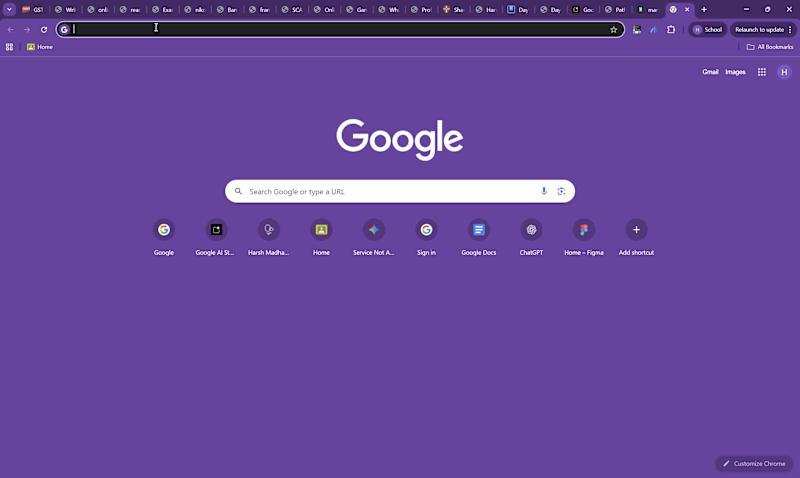This screenshot has height=478, width=800.
Task: Open the Google AI Studio shortcut
Action: 216,237
